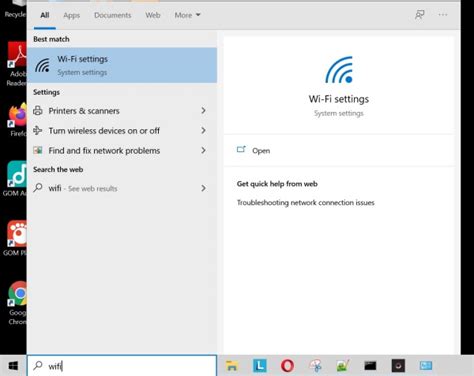
Task: Launch Opera from the taskbar
Action: pyautogui.click(x=287, y=366)
